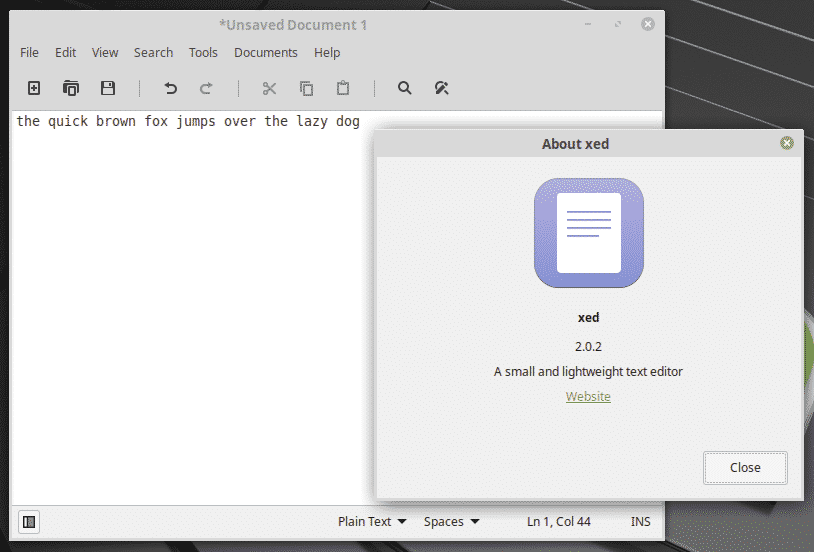
Task: Click the Open file toolbar icon
Action: pos(71,88)
